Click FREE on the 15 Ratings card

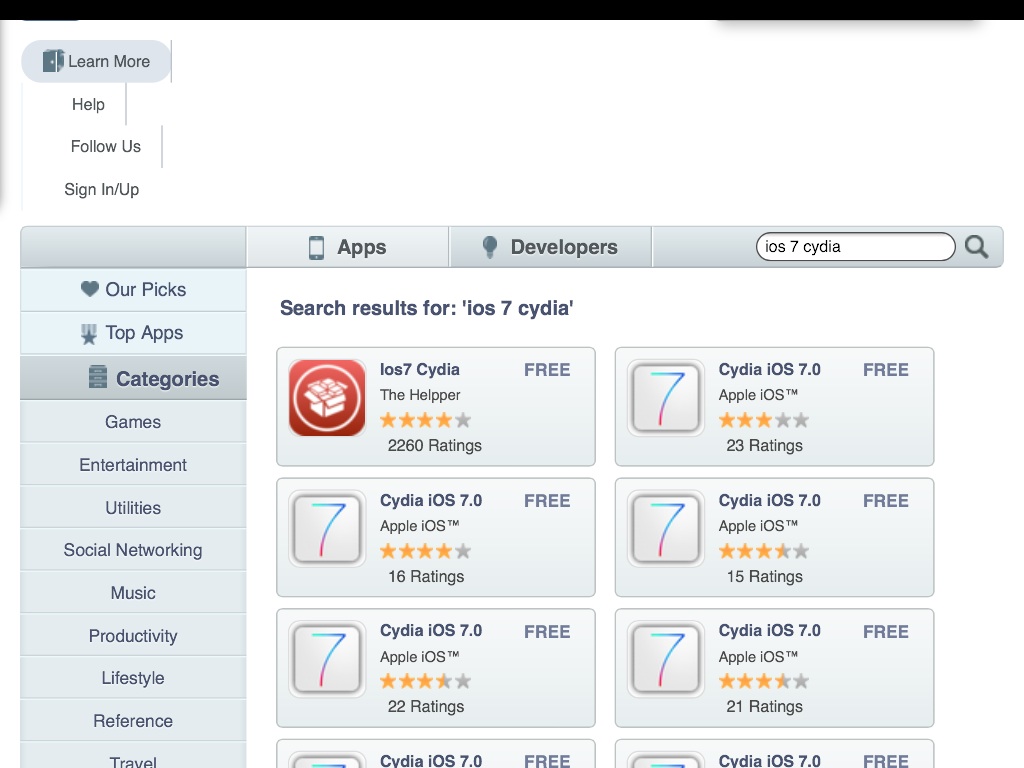[886, 501]
